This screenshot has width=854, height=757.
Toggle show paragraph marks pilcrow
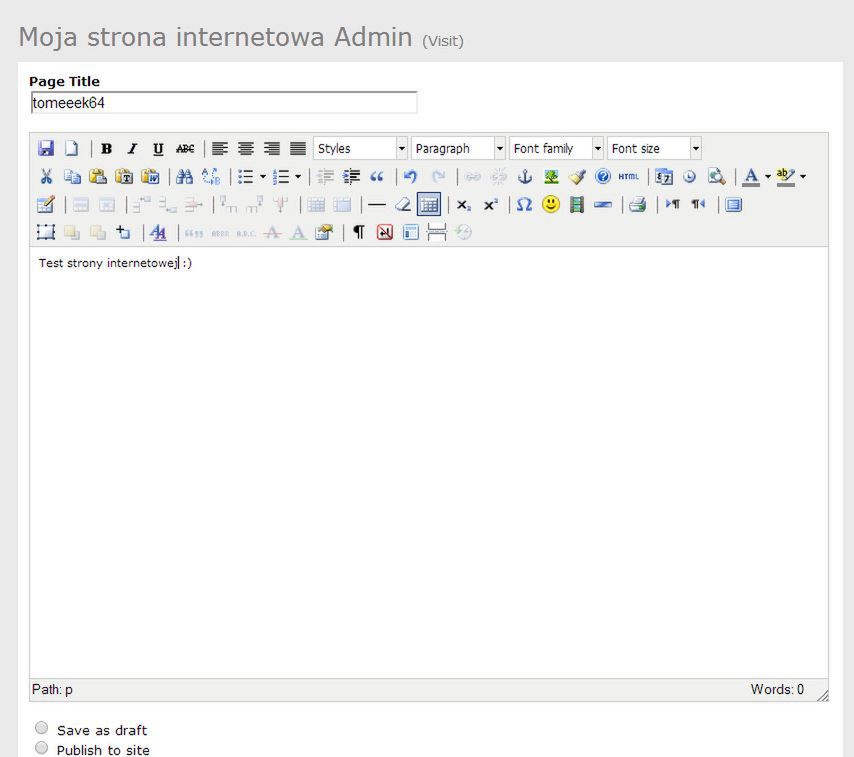(x=359, y=233)
